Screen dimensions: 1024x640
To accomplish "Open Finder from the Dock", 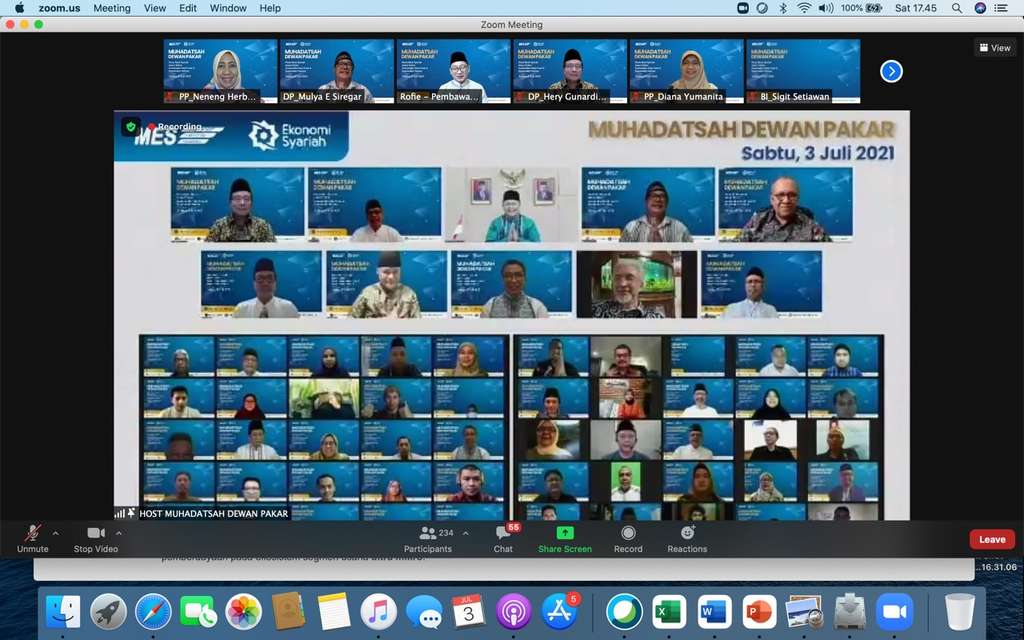I will click(63, 613).
